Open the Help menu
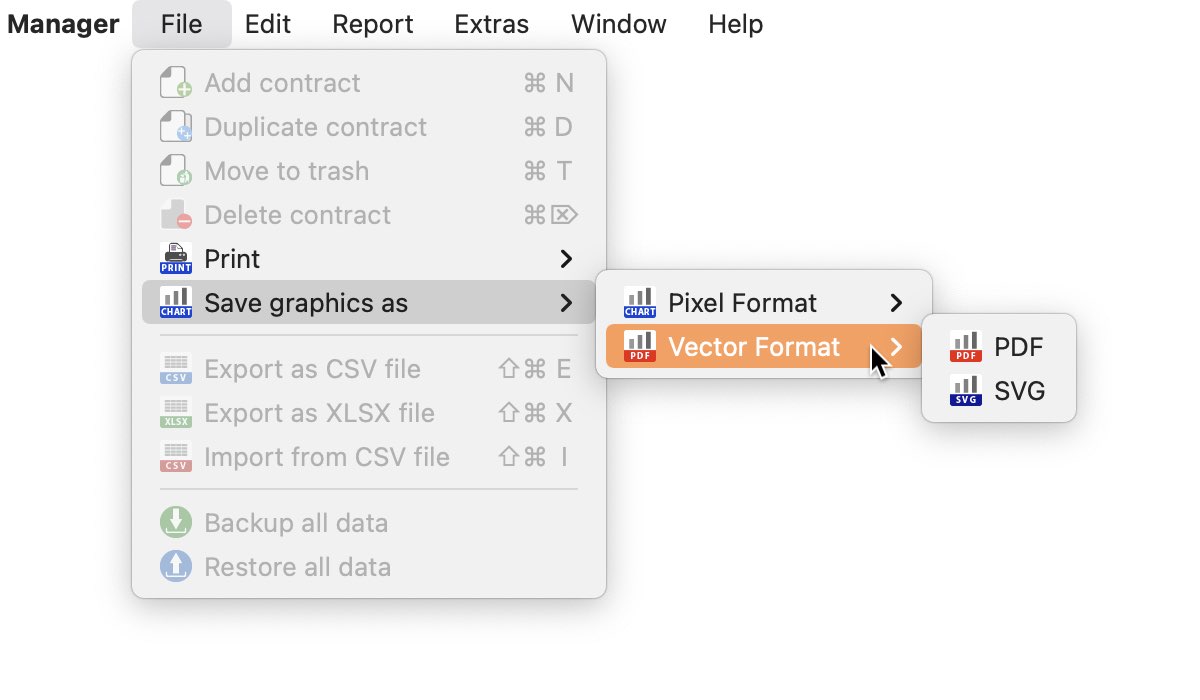 (x=736, y=24)
